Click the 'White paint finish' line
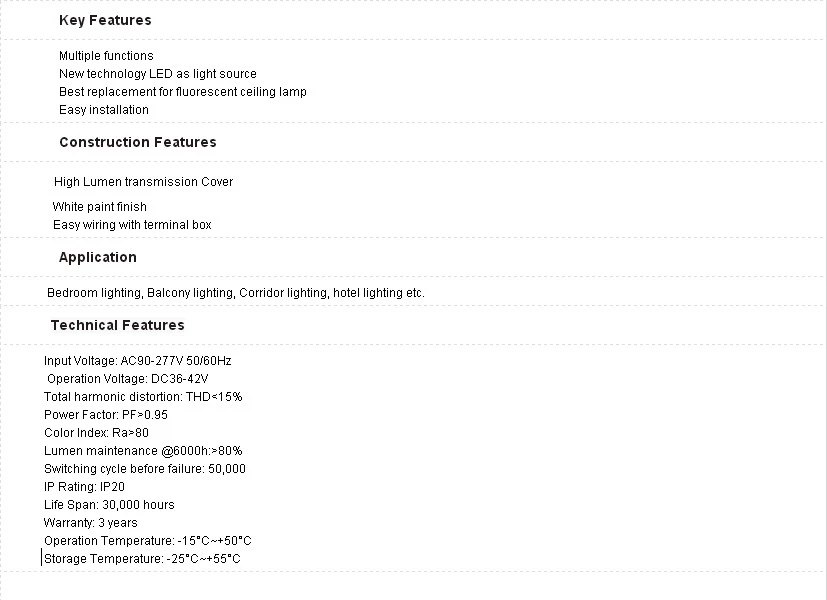 click(100, 207)
